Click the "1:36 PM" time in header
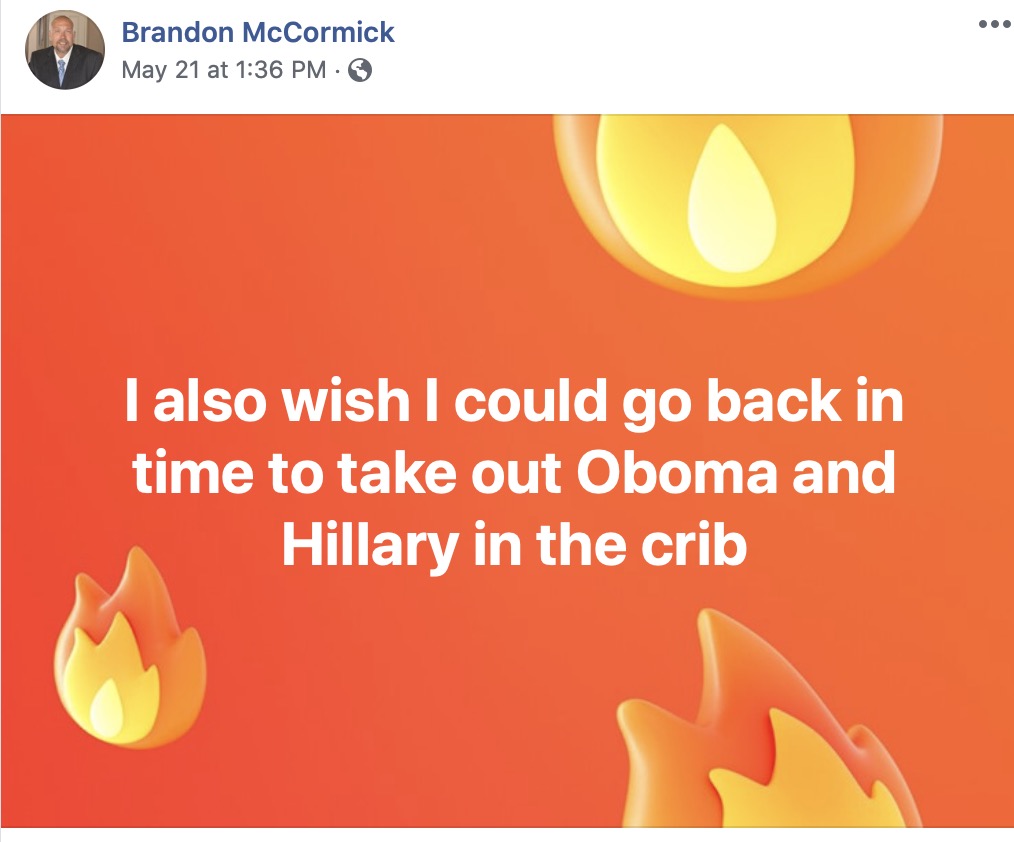Viewport: 1014px width, 842px height. (x=282, y=70)
